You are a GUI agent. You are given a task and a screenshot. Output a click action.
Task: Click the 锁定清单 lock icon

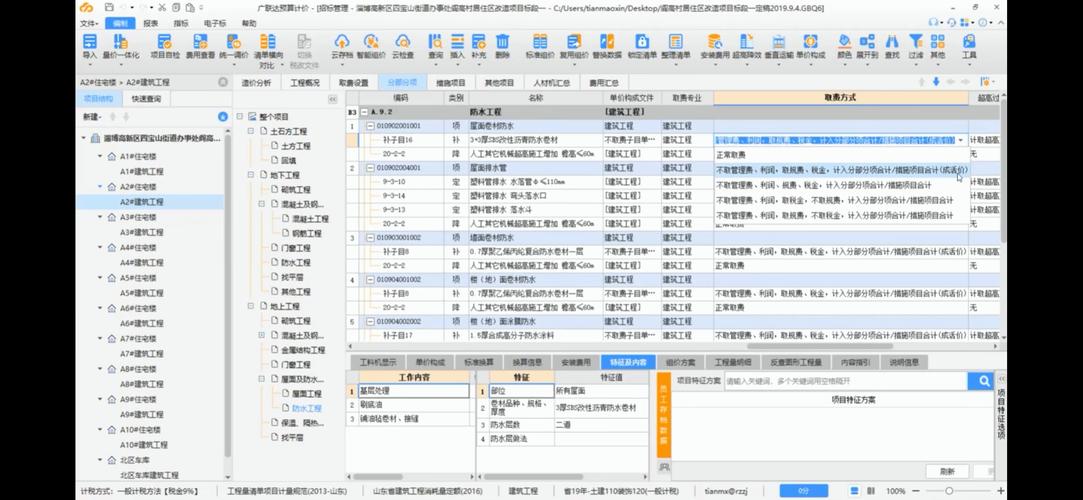coord(642,41)
